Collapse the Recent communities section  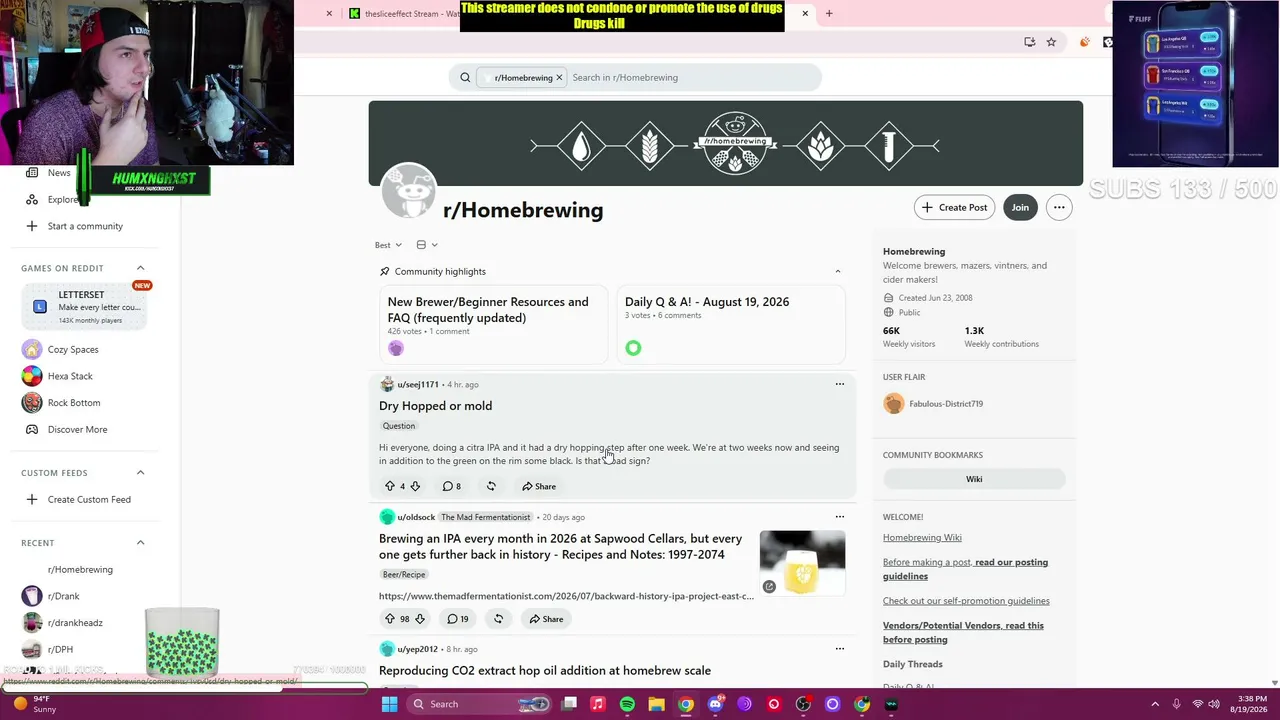click(x=140, y=543)
